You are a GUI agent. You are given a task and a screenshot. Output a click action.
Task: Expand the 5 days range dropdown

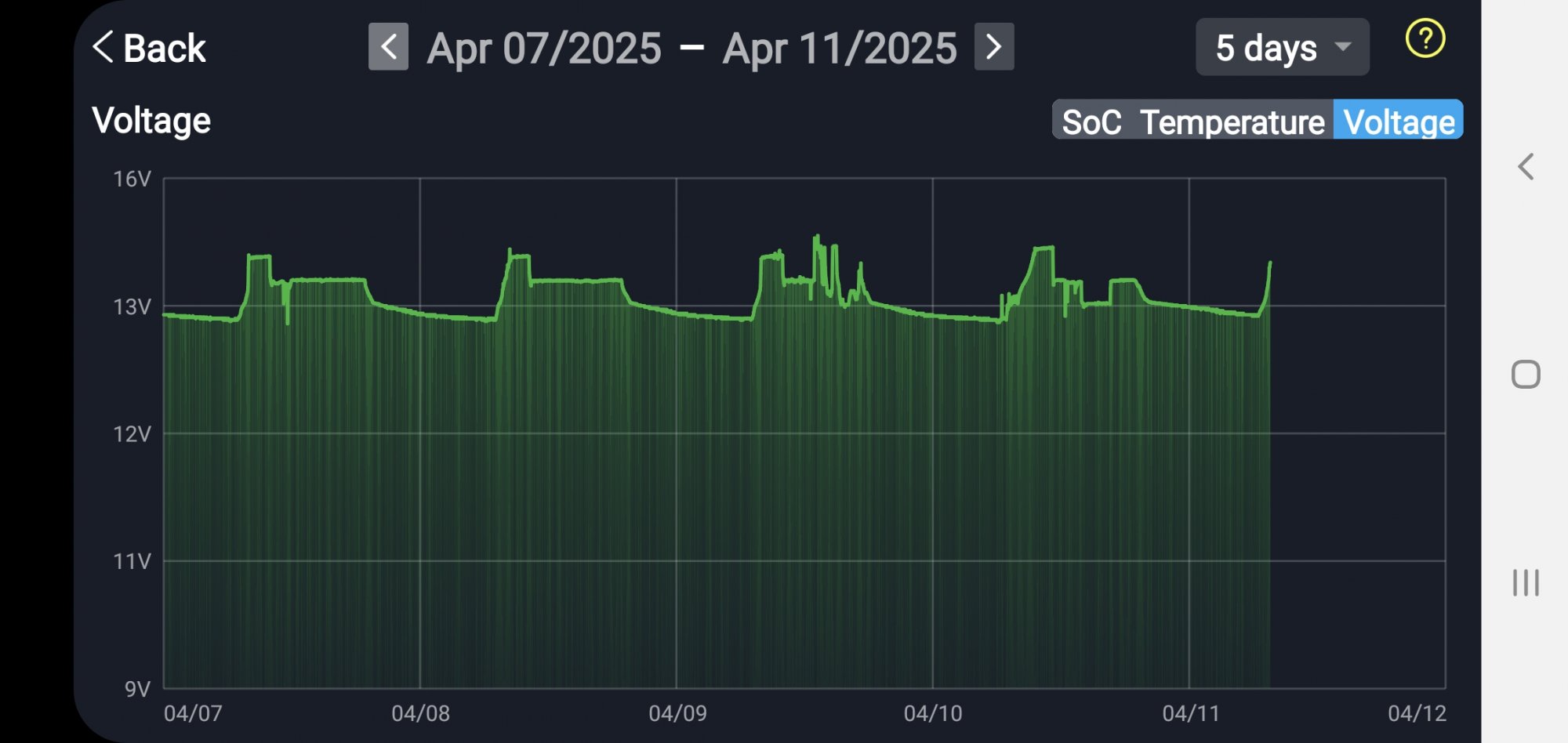1282,48
